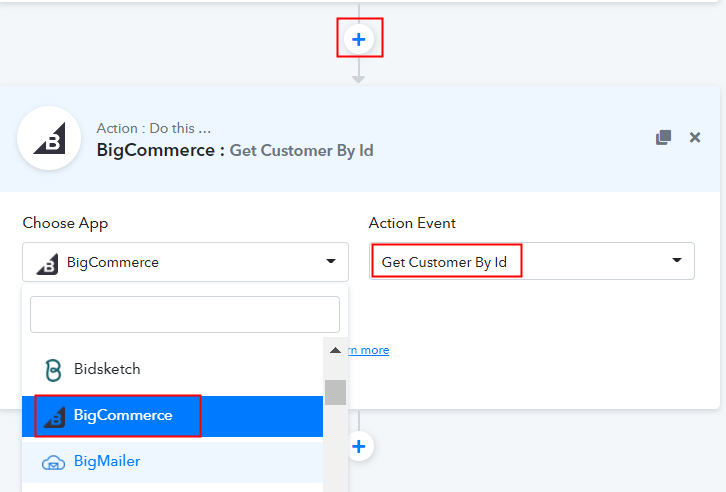Screen dimensions: 726x492
Task: Click the BigCommerce icon in highlighted row
Action: point(54,416)
